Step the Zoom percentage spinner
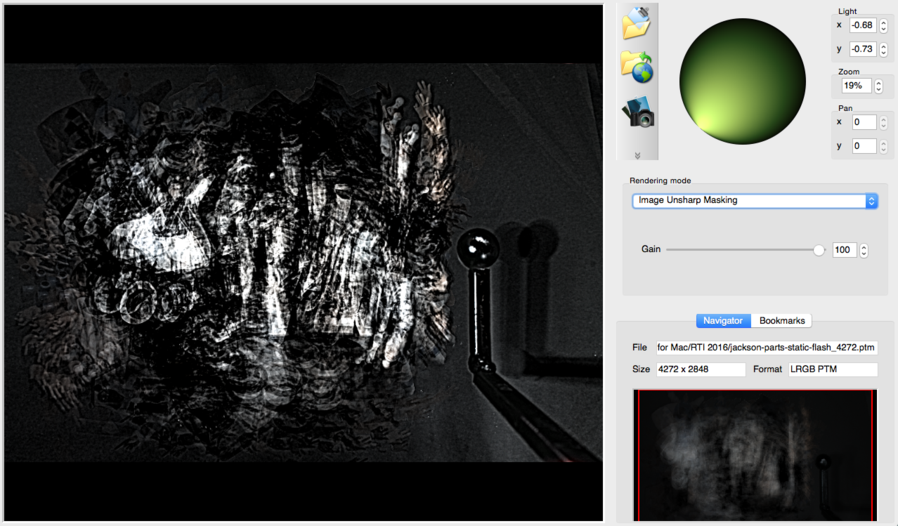The height and width of the screenshot is (526, 898). (879, 86)
